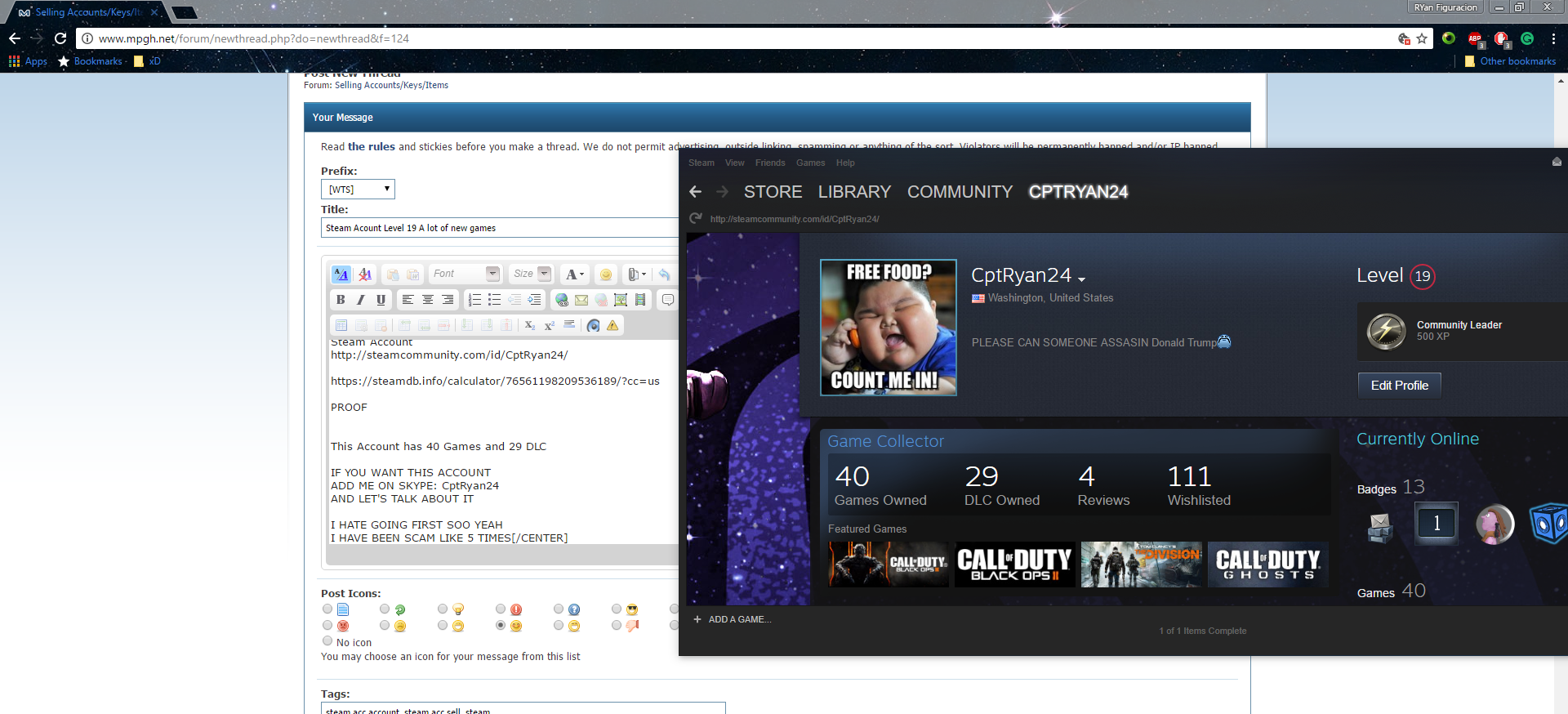Insert a smiley from the editor toolbar
Screen dimensions: 1568x714
605,274
